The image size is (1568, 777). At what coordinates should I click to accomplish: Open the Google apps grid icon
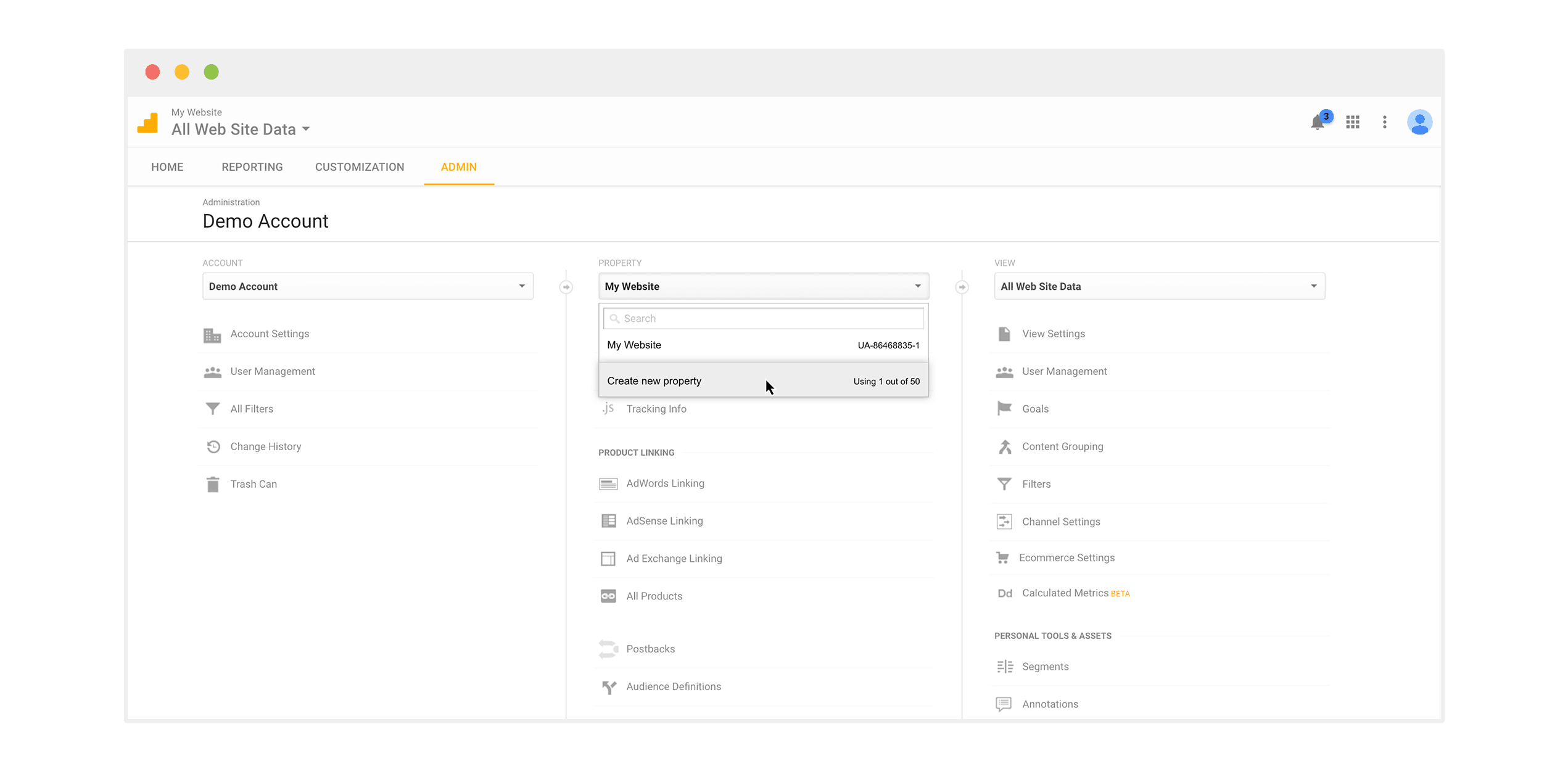[x=1353, y=122]
